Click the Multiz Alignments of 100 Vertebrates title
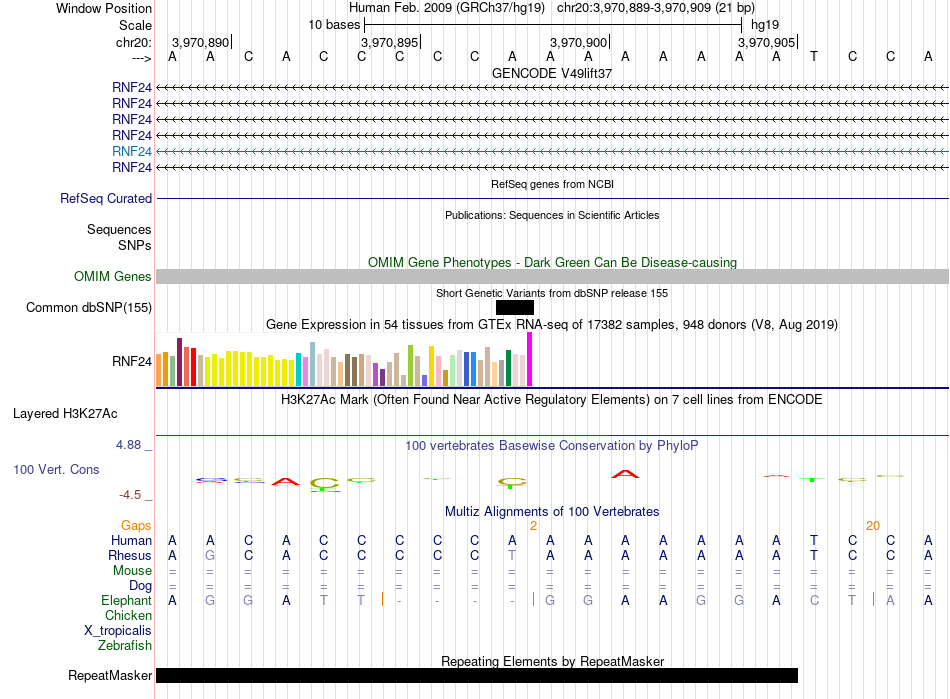Image resolution: width=950 pixels, height=699 pixels. click(x=552, y=512)
